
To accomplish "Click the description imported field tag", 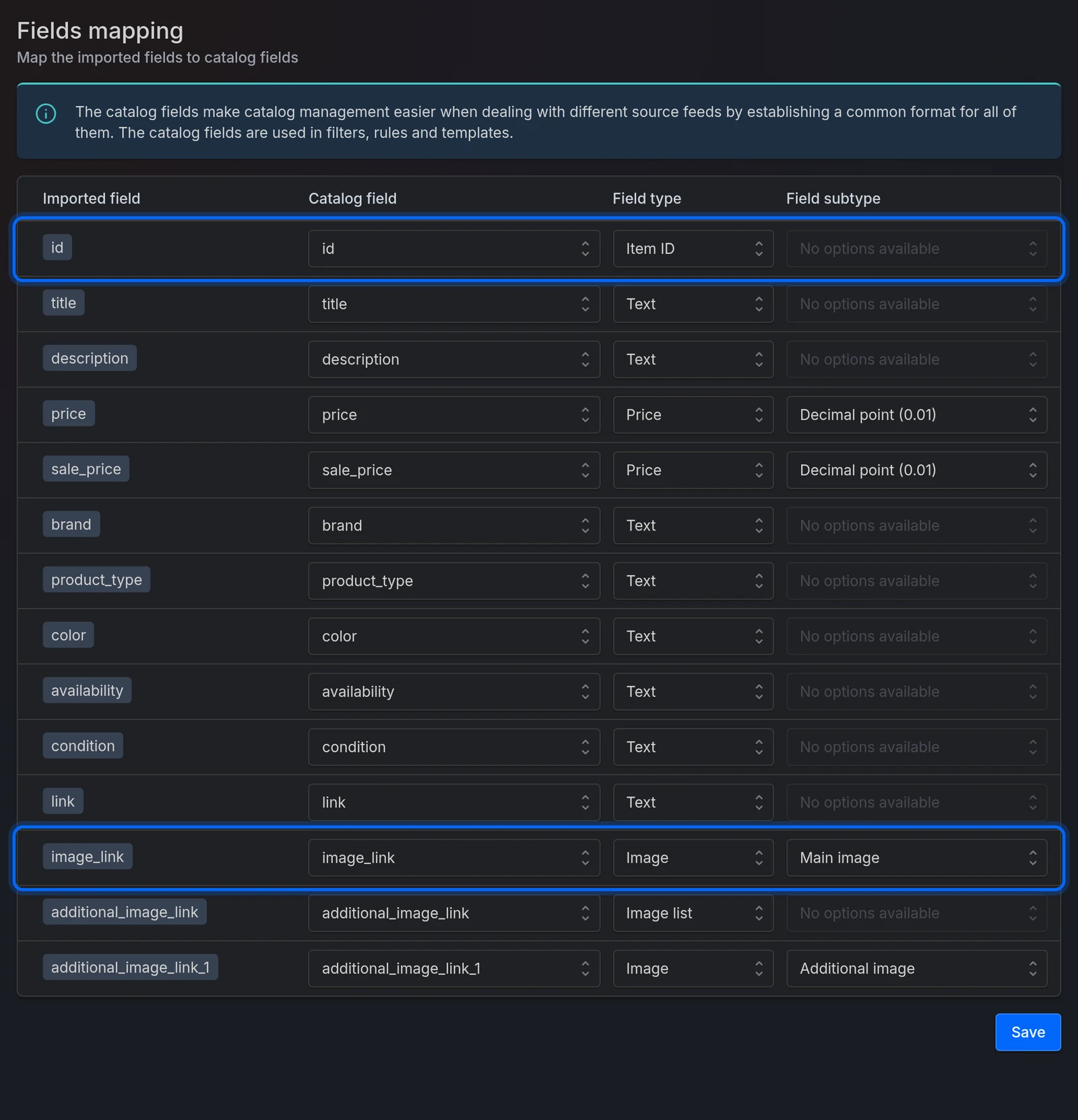I will [x=90, y=358].
